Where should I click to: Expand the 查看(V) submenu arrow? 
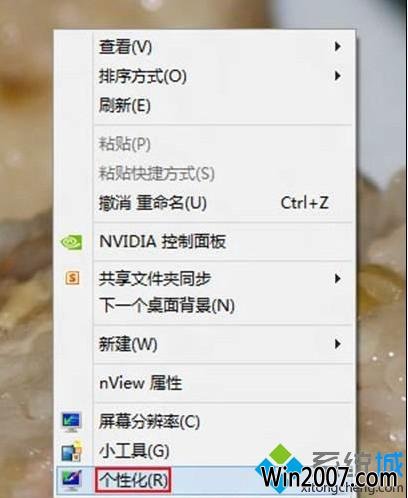click(337, 47)
